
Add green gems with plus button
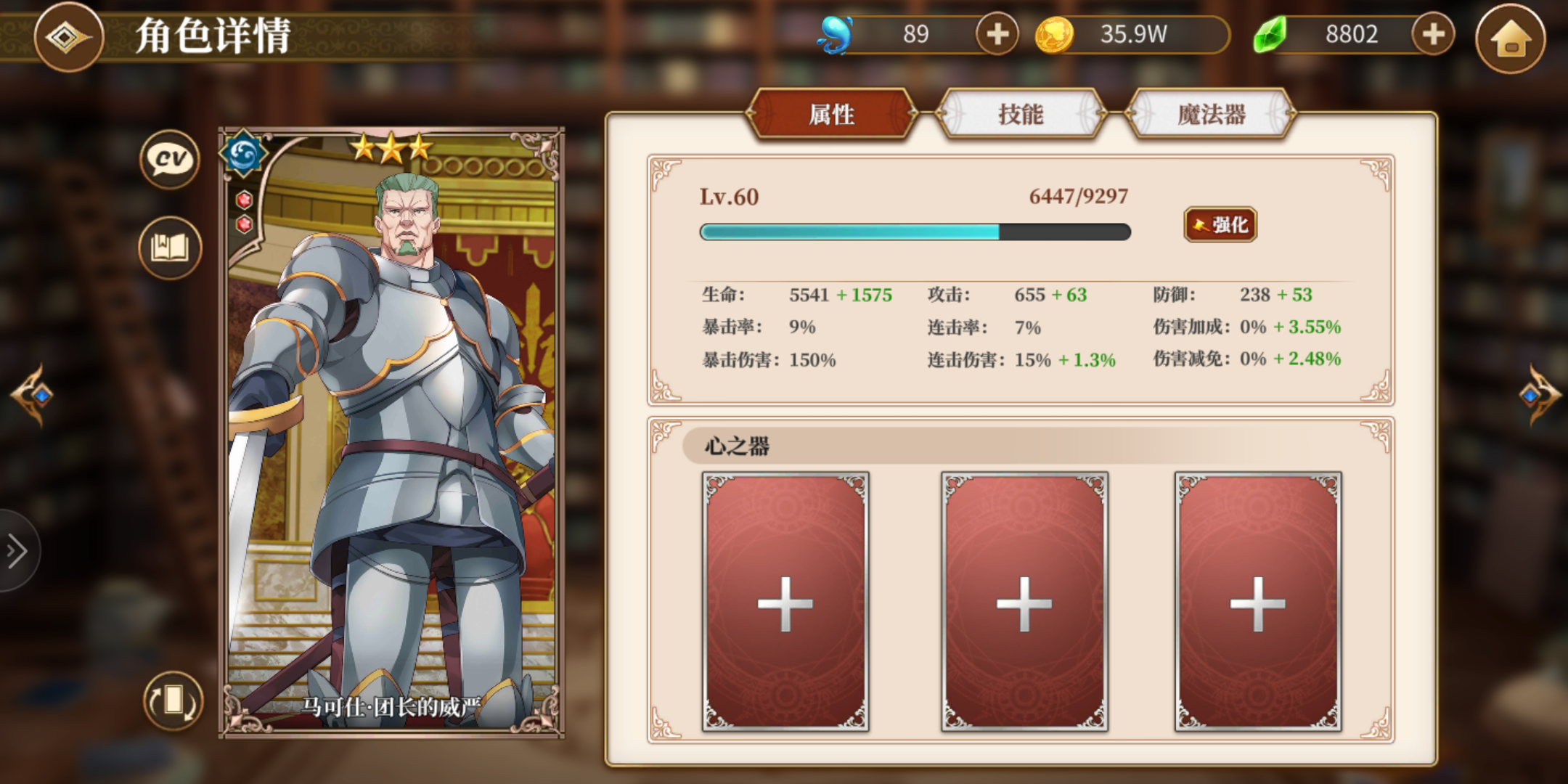point(1433,34)
